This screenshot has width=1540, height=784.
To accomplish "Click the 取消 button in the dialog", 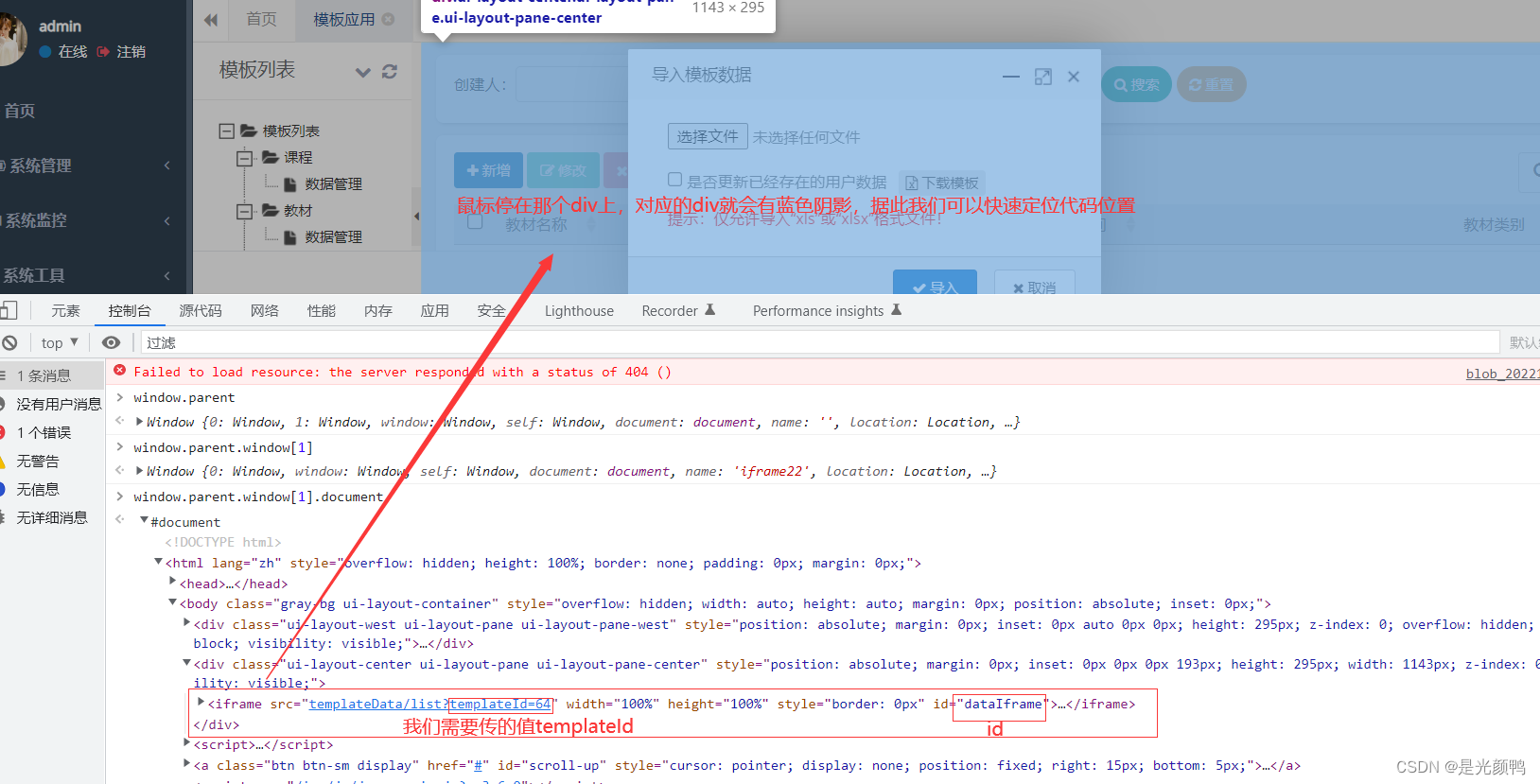I will (x=1034, y=284).
